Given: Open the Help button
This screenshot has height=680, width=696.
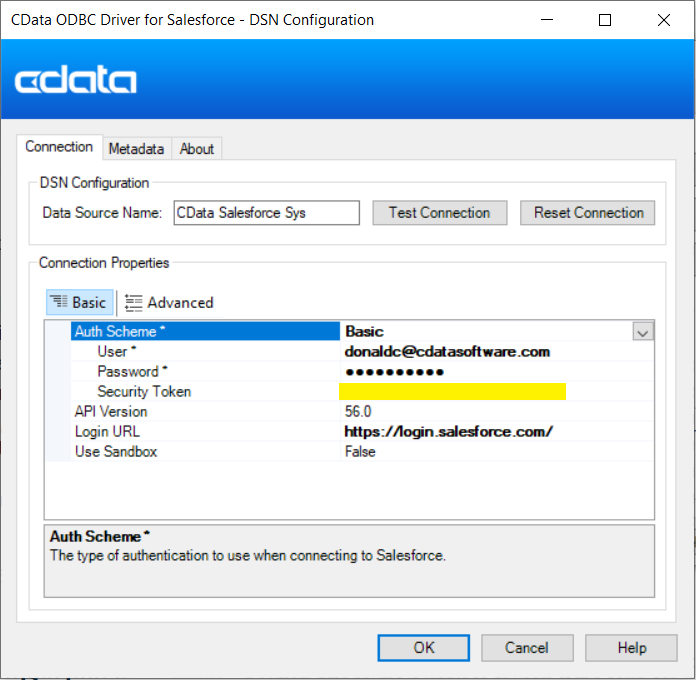Looking at the screenshot, I should 631,648.
